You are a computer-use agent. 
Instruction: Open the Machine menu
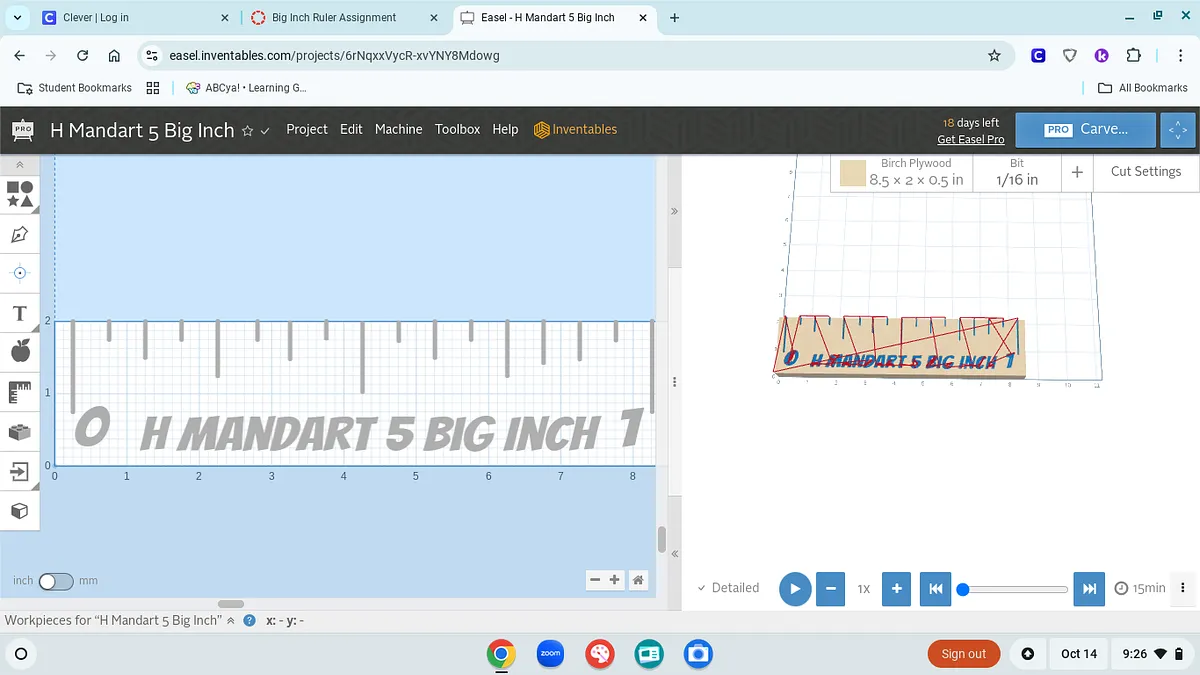(x=398, y=129)
